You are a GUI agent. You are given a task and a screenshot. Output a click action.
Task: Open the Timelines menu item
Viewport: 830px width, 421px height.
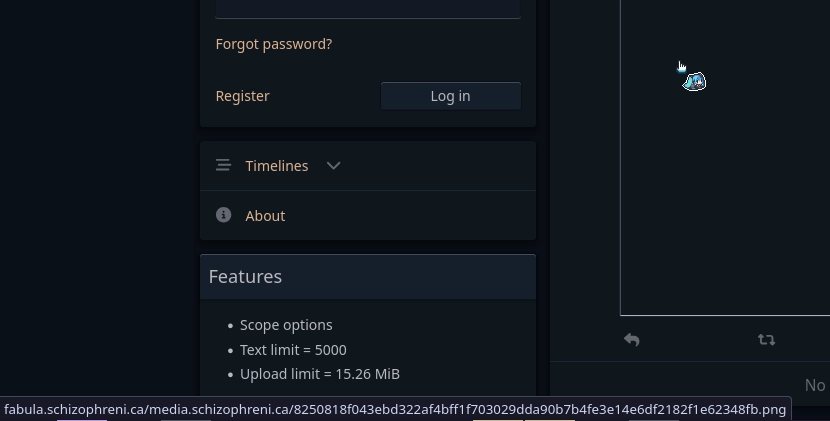[277, 166]
